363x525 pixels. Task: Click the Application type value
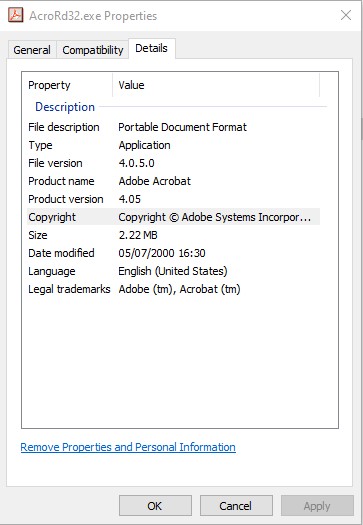144,145
